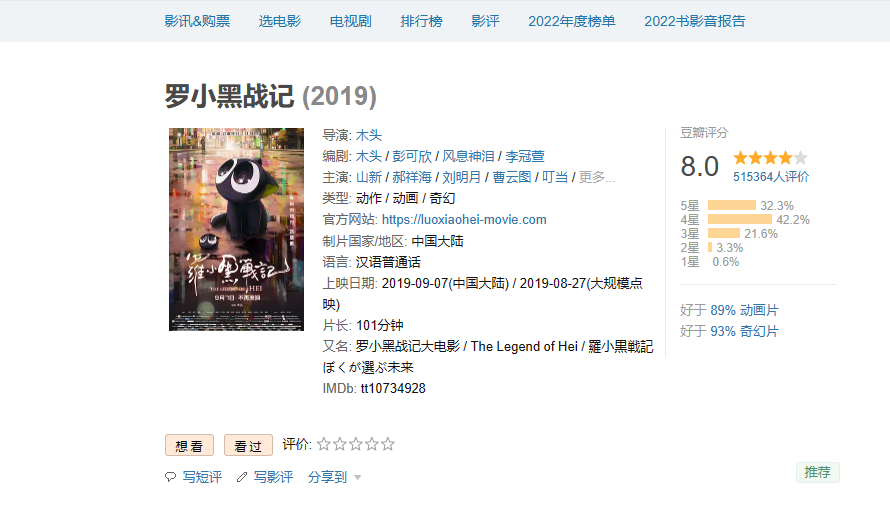Open the official website luoxiaohei-movie.com link
Viewport: 890px width, 507px height.
pyautogui.click(x=464, y=220)
